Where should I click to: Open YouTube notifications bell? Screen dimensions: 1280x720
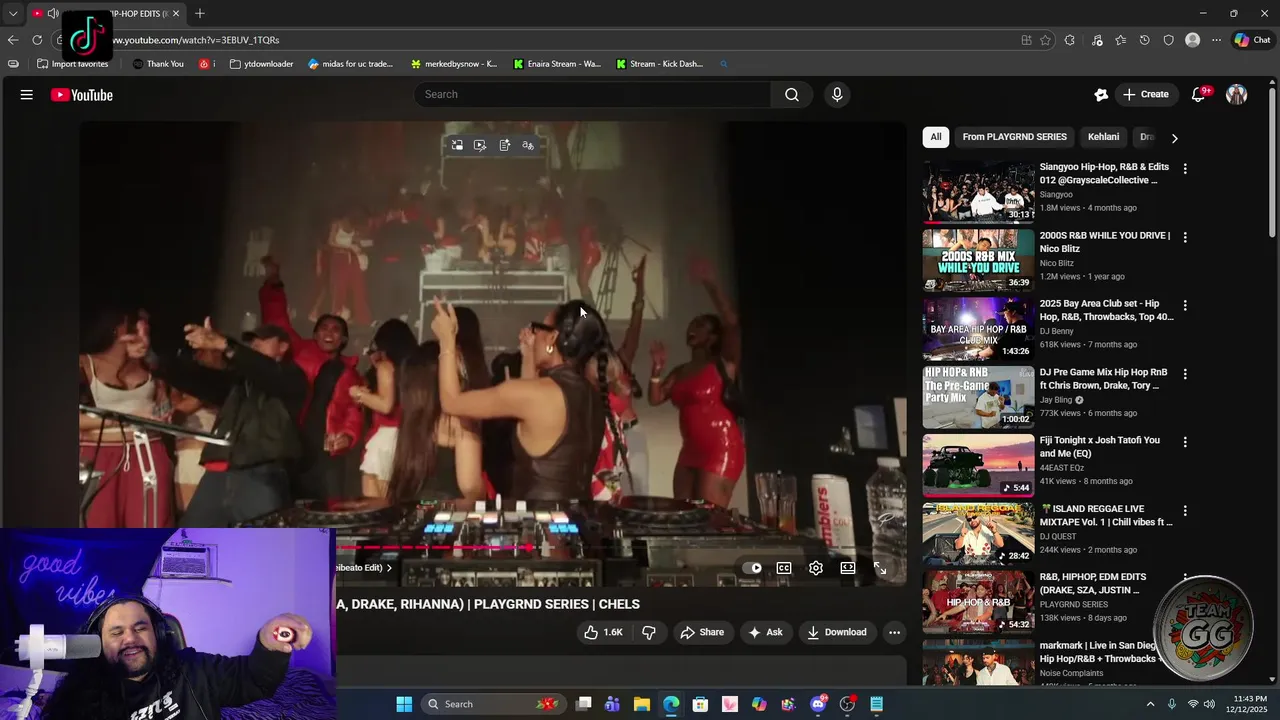[x=1198, y=95]
